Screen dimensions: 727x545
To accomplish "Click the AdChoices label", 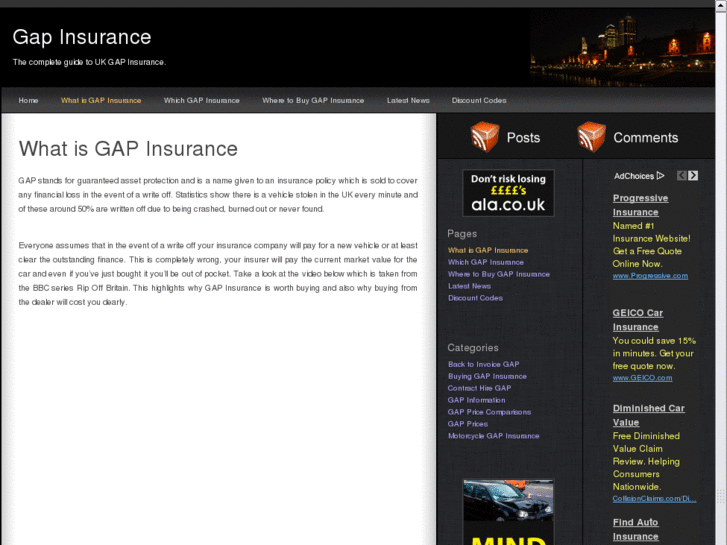I will (x=634, y=176).
